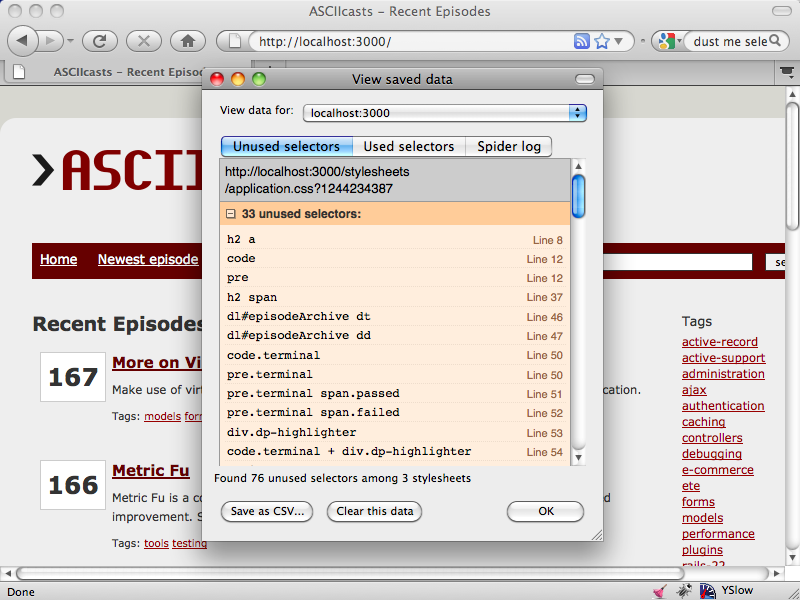
Task: Click the browser window toolbar toggle pill
Action: coord(782,11)
